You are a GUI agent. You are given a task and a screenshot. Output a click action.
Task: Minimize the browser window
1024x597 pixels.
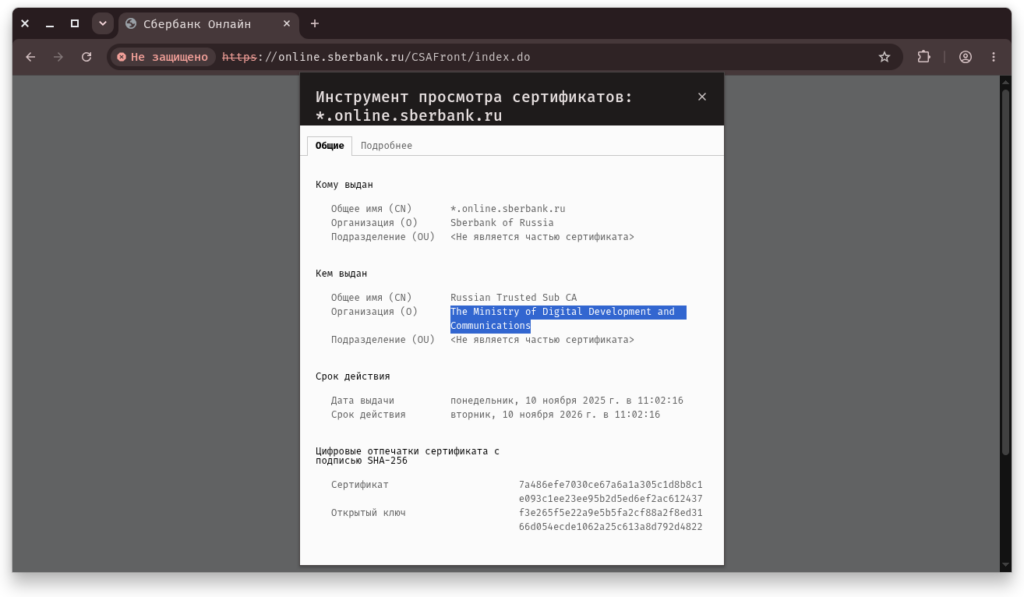50,24
